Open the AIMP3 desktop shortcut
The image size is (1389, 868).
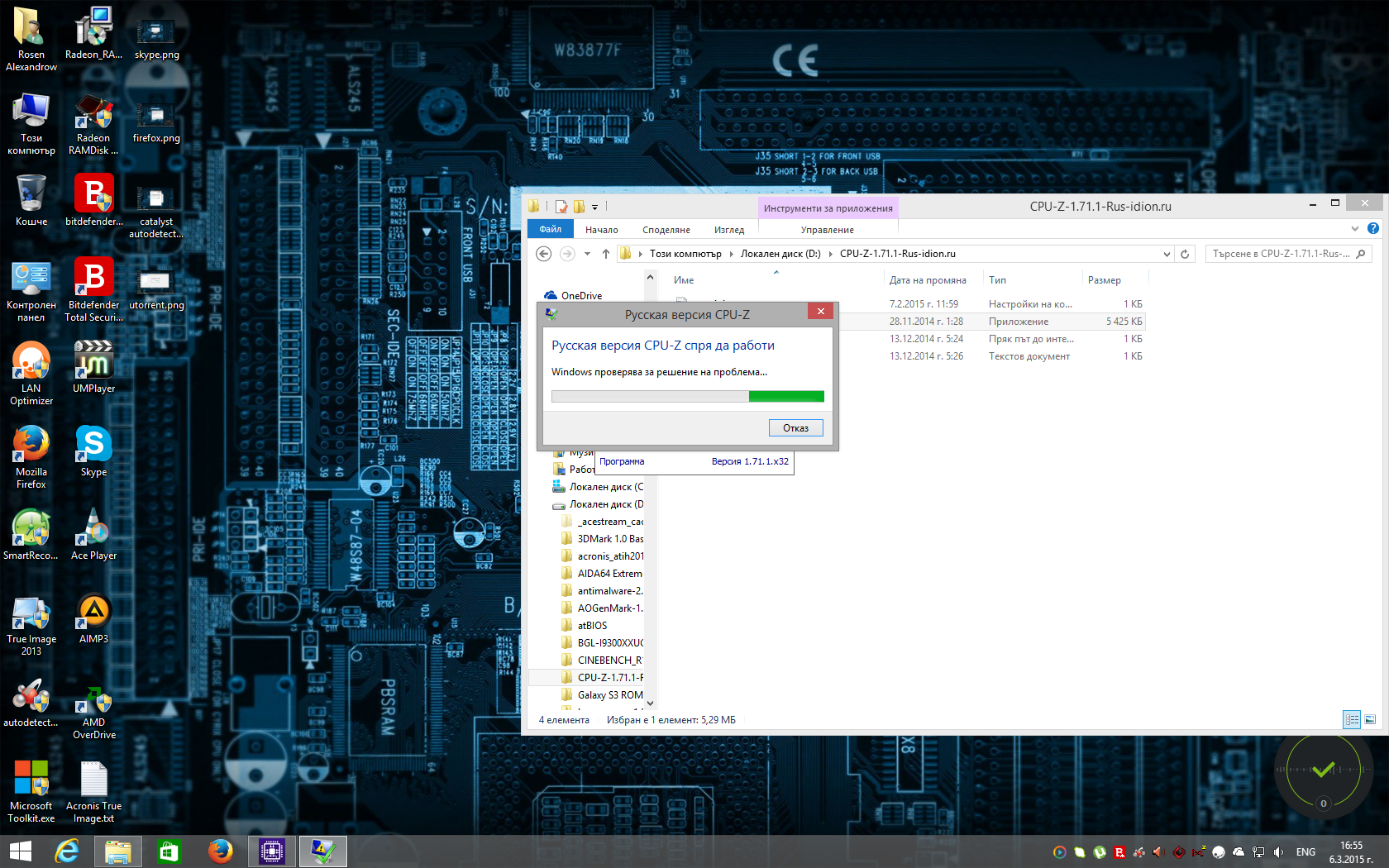pyautogui.click(x=93, y=618)
